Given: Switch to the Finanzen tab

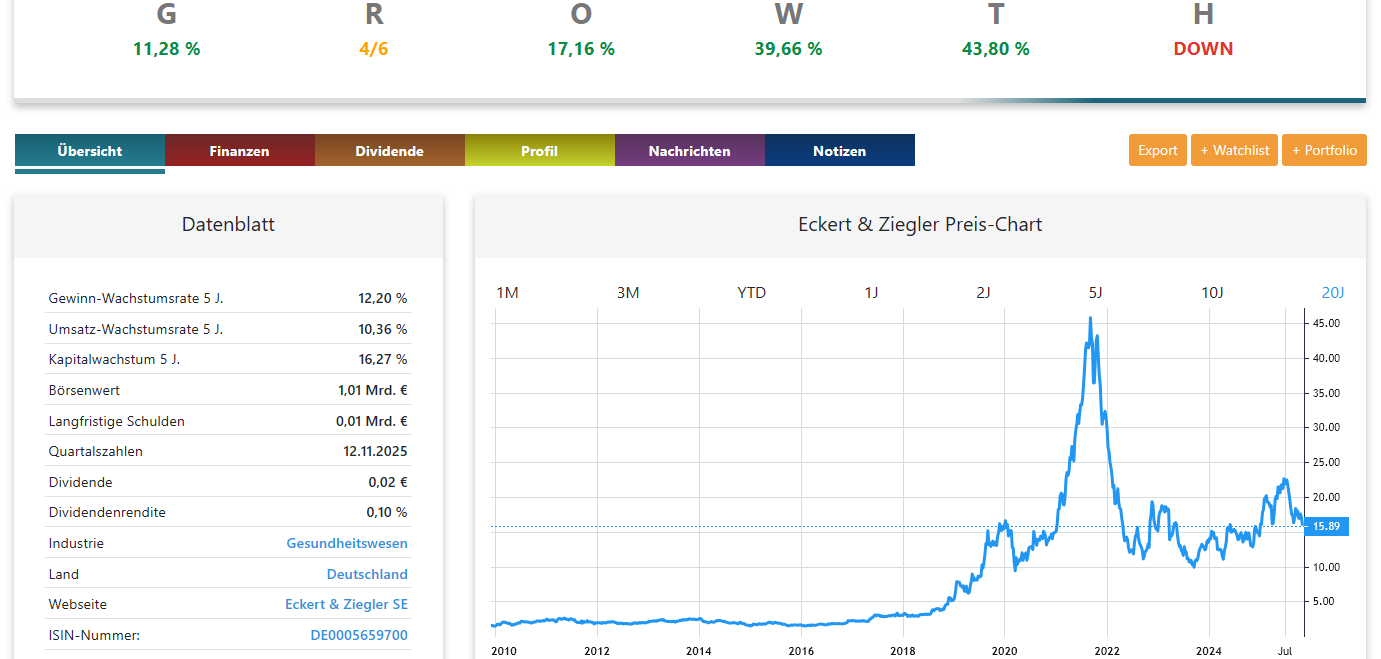Looking at the screenshot, I should pos(239,151).
